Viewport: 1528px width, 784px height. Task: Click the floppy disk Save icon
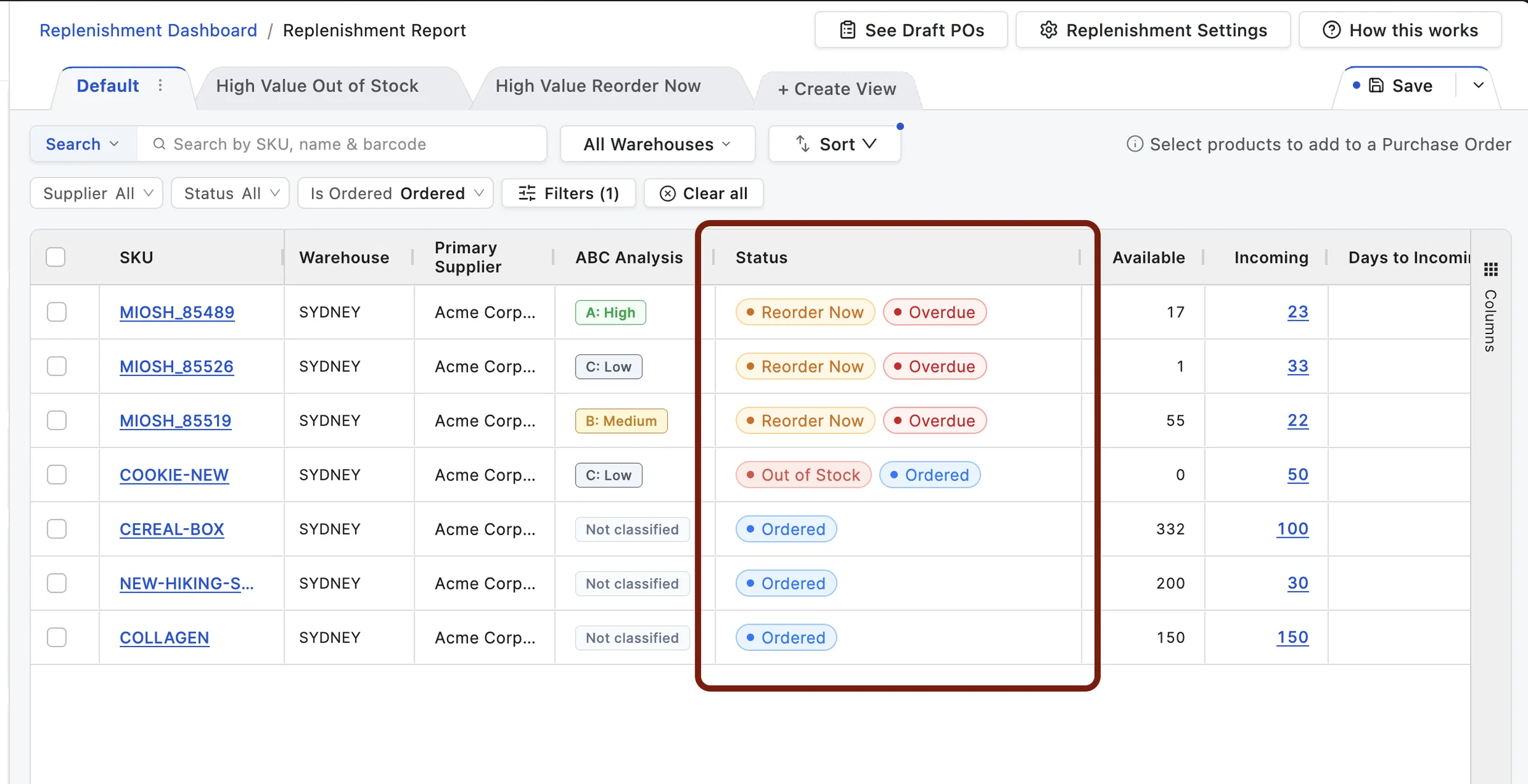click(x=1376, y=85)
